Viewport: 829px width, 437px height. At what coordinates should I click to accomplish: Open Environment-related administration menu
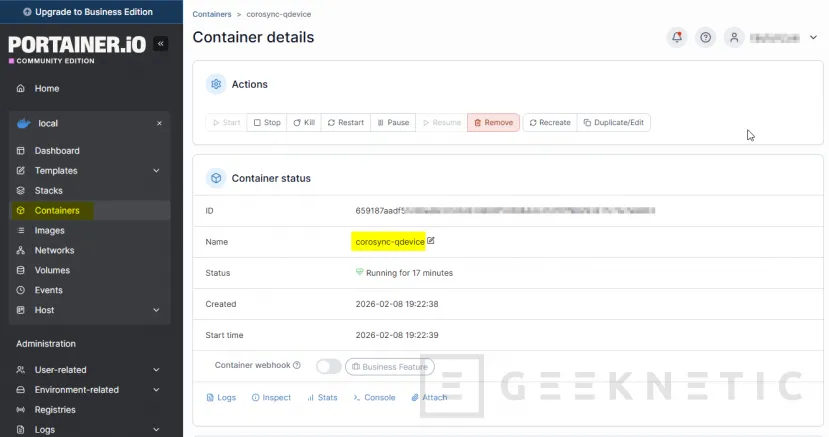[x=77, y=389]
